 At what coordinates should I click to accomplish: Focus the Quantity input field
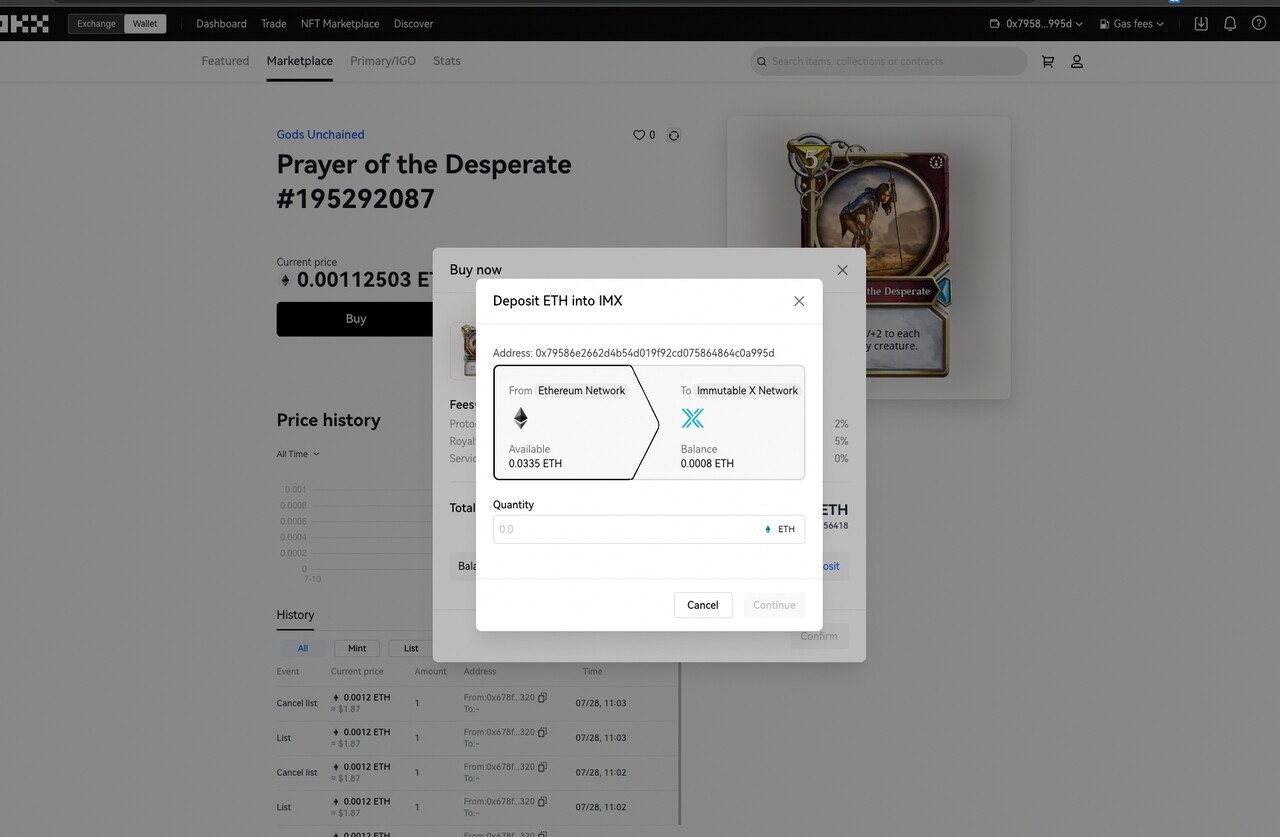point(649,529)
